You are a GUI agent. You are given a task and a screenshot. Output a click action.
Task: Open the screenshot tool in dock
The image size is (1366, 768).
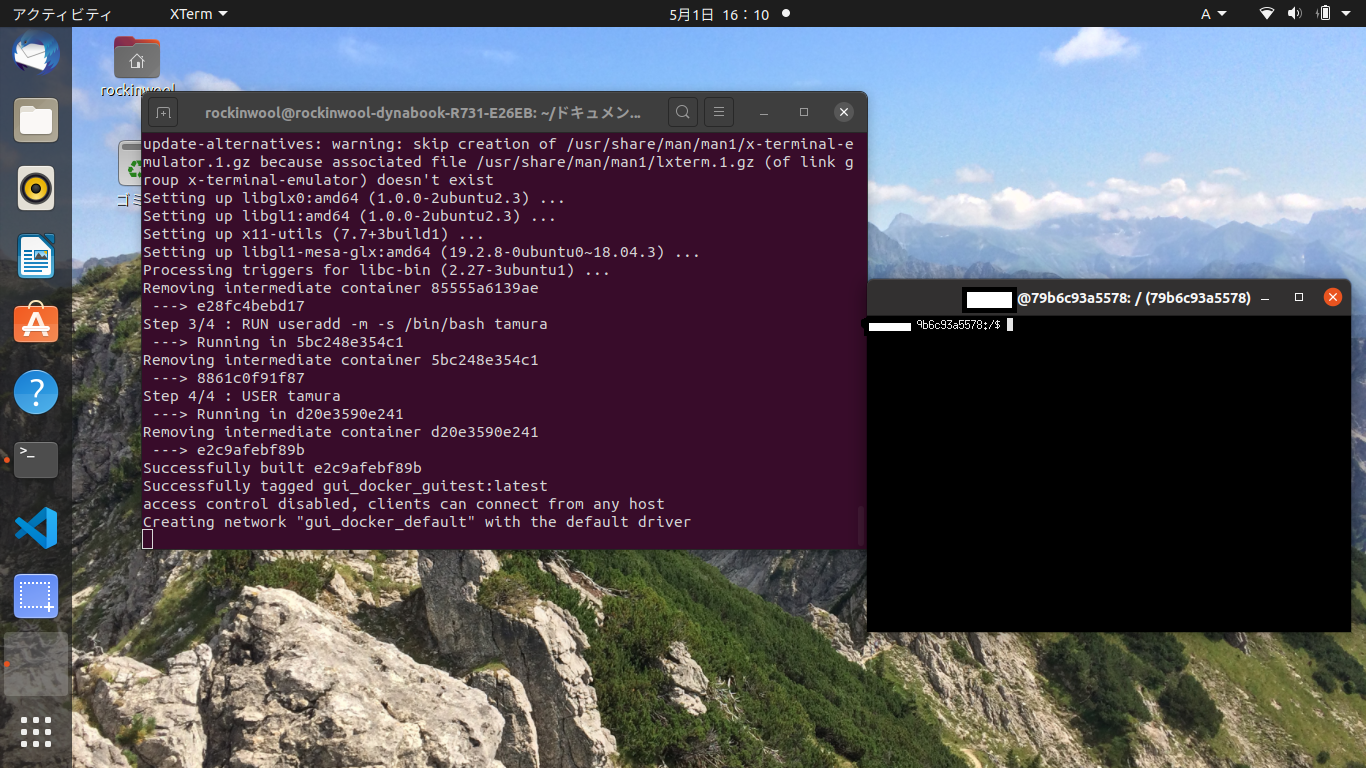[x=36, y=596]
